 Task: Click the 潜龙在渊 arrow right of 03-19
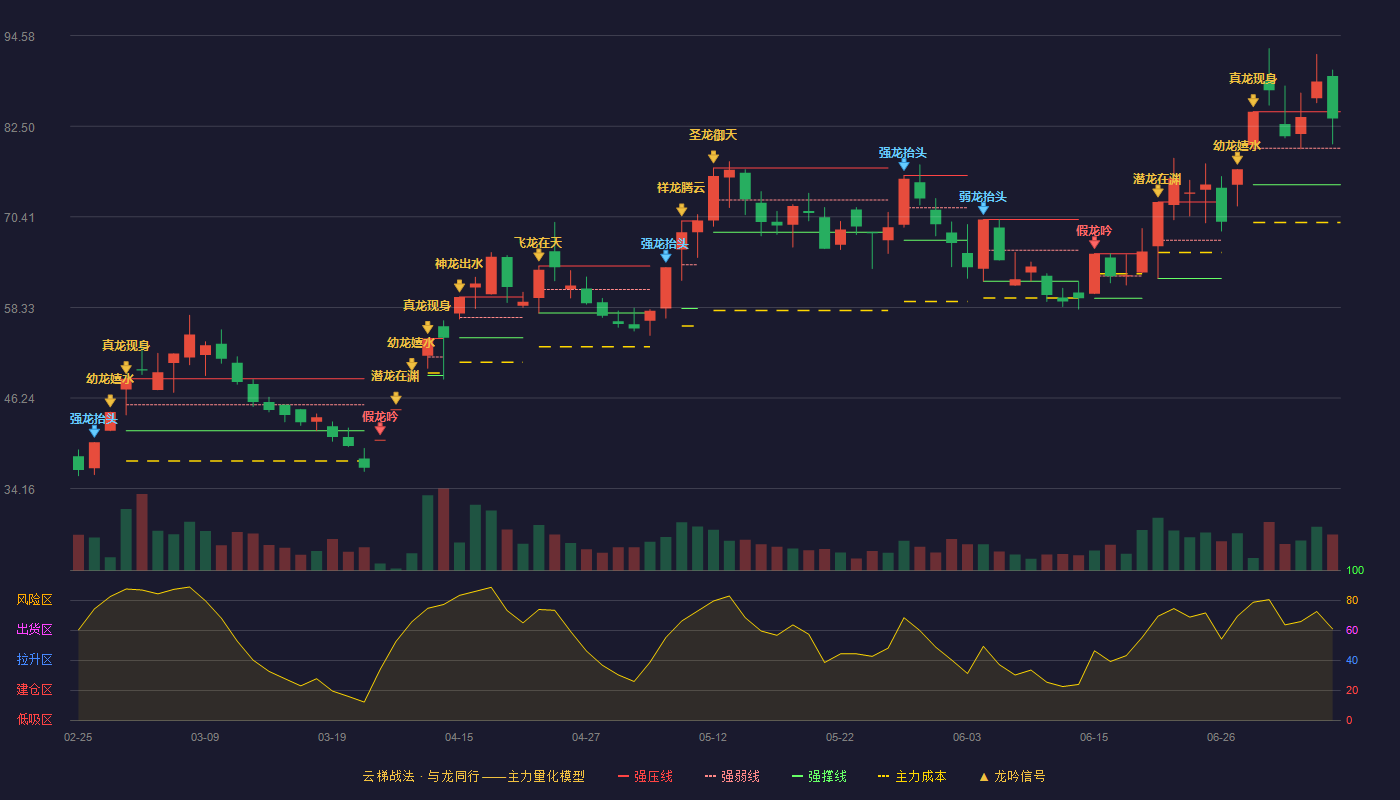395,398
